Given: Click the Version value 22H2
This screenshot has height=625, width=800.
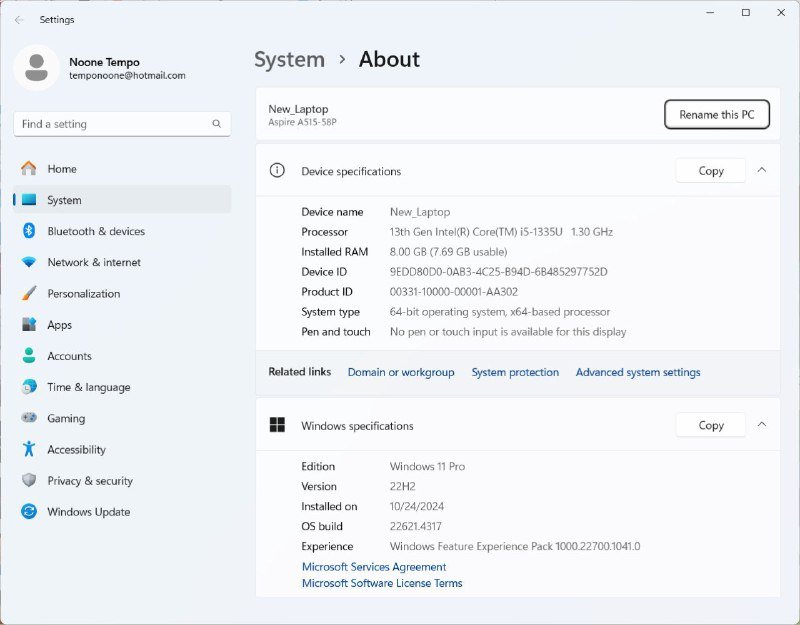Looking at the screenshot, I should (x=403, y=486).
